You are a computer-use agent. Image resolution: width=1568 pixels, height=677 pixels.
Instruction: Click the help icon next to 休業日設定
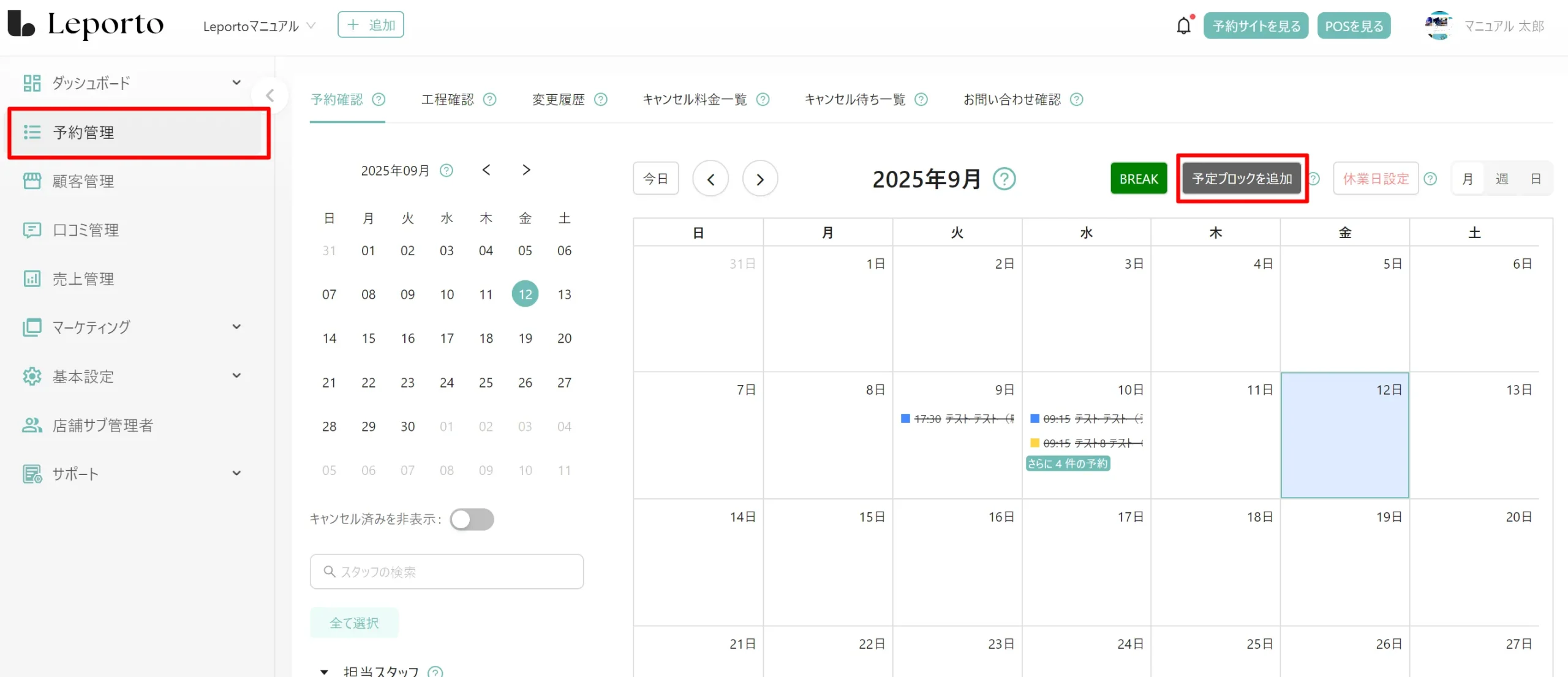1430,179
